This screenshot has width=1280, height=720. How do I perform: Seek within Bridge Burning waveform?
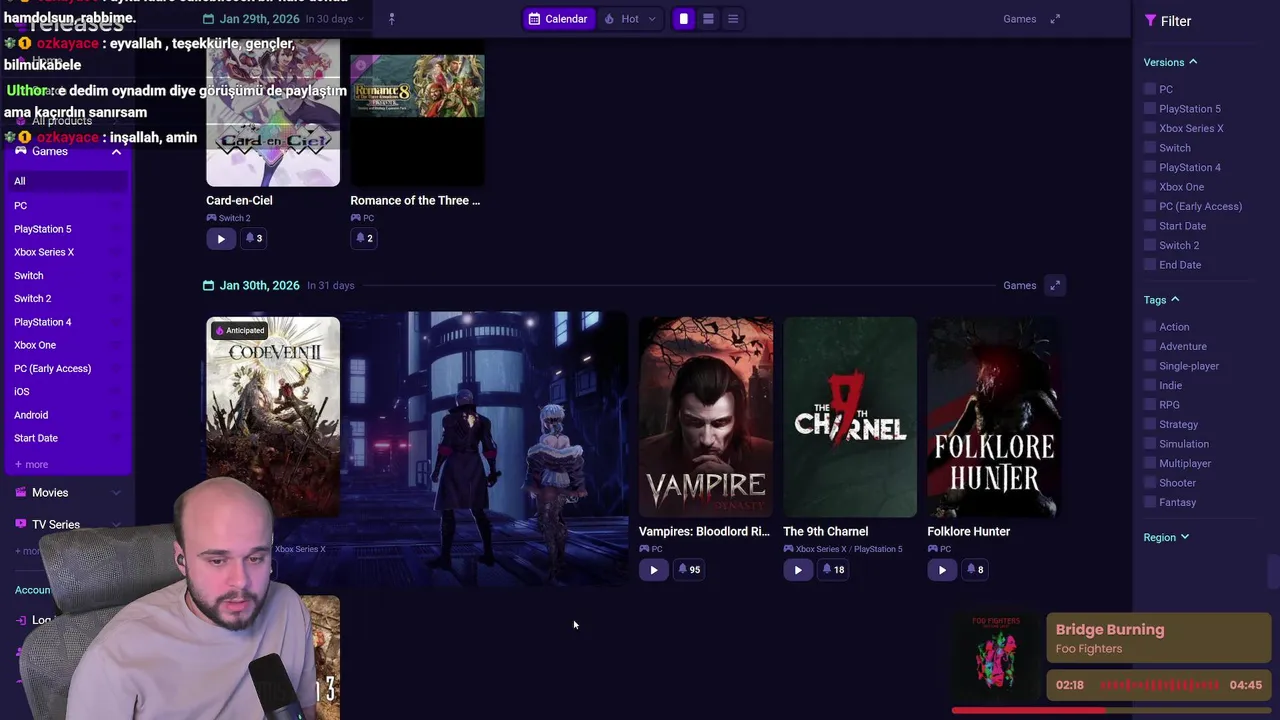click(x=1160, y=685)
